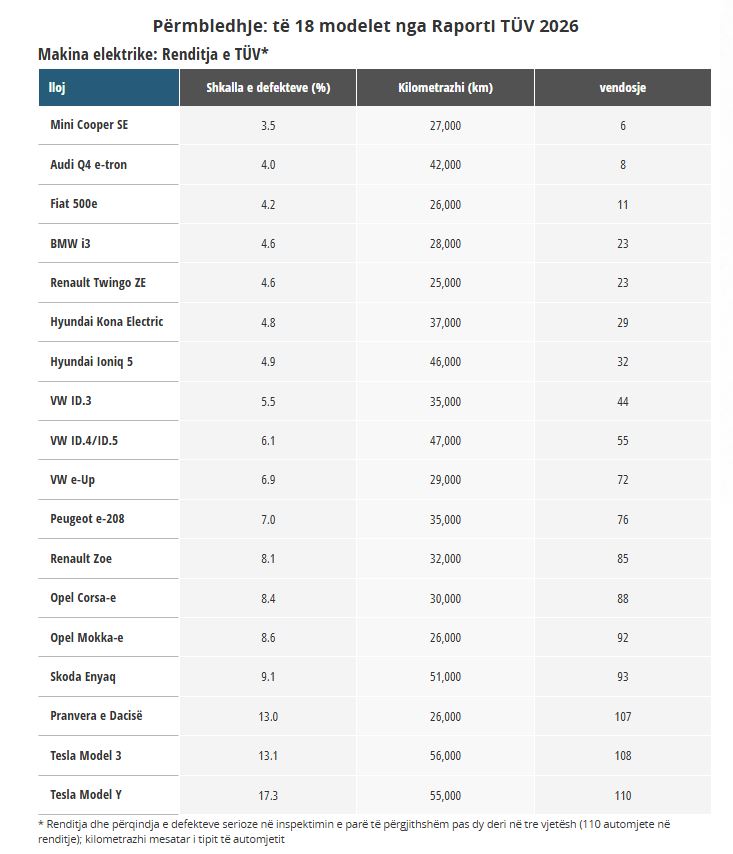The image size is (733, 854).
Task: Select the 'vendosje' column header
Action: point(622,87)
